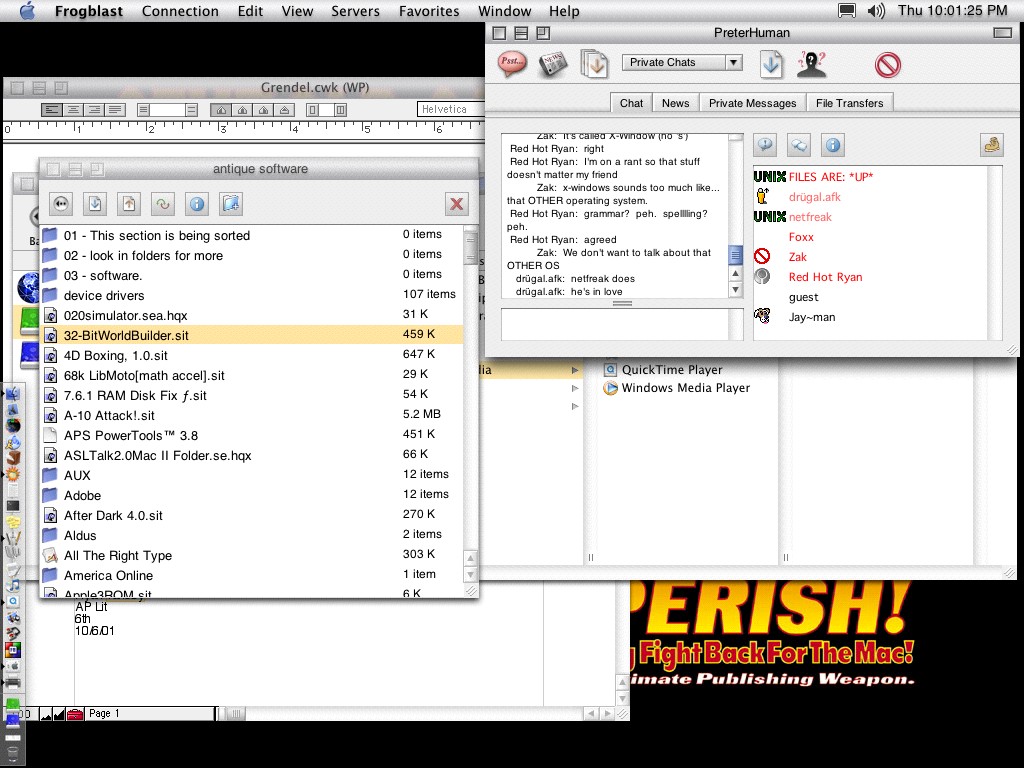Click the large mountains zoom-in icon in Grendel
The width and height of the screenshot is (1024, 768).
click(59, 714)
